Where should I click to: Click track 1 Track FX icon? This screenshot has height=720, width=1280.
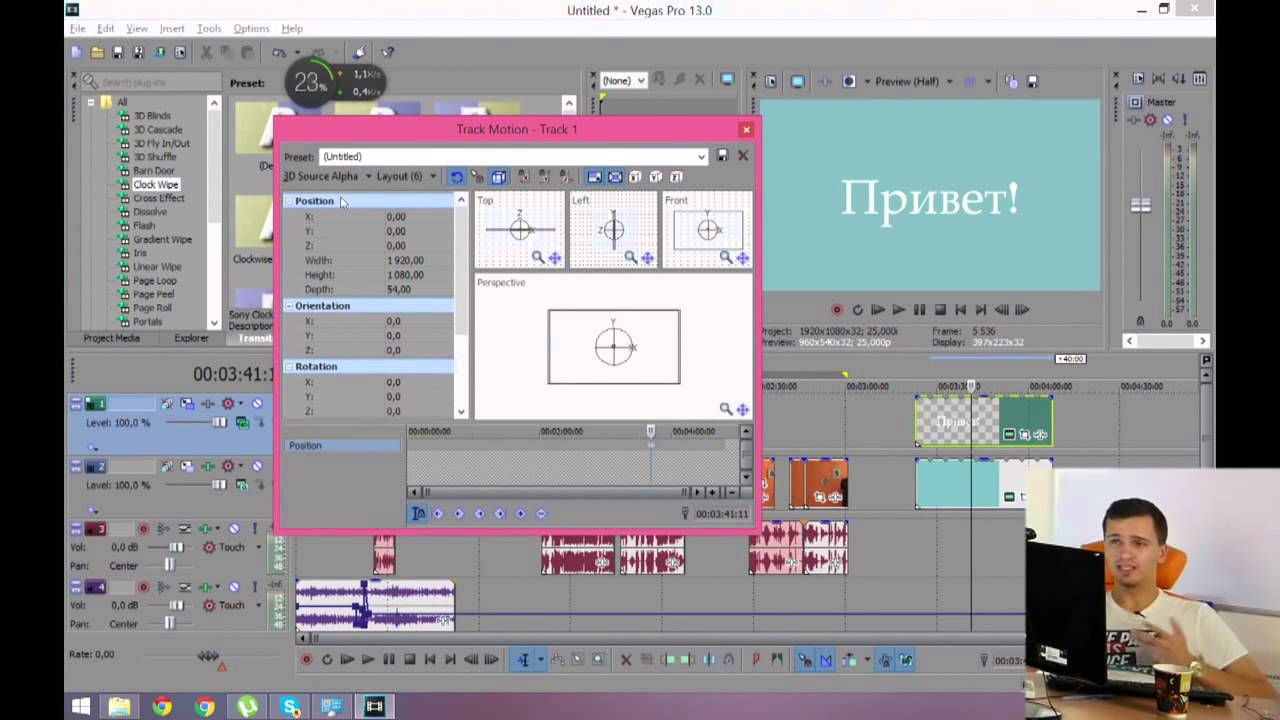208,404
